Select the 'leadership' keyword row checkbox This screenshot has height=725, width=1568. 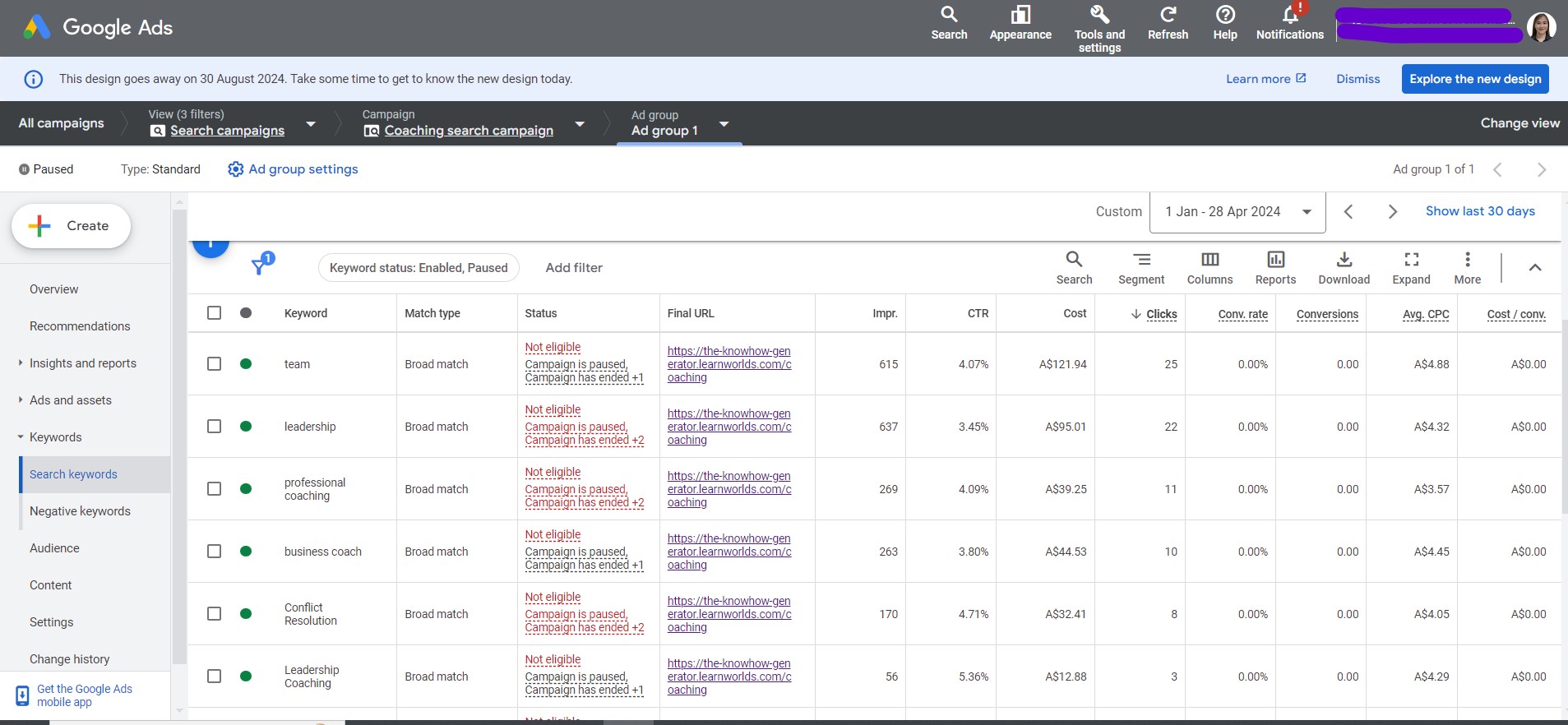[x=215, y=427]
